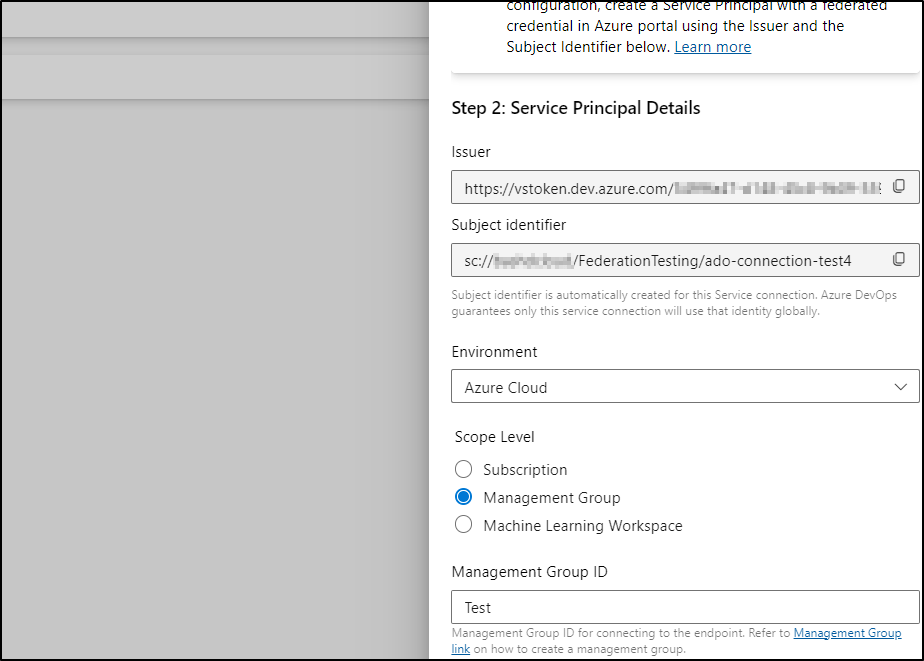
Task: Follow the Management Group link
Action: pyautogui.click(x=846, y=633)
